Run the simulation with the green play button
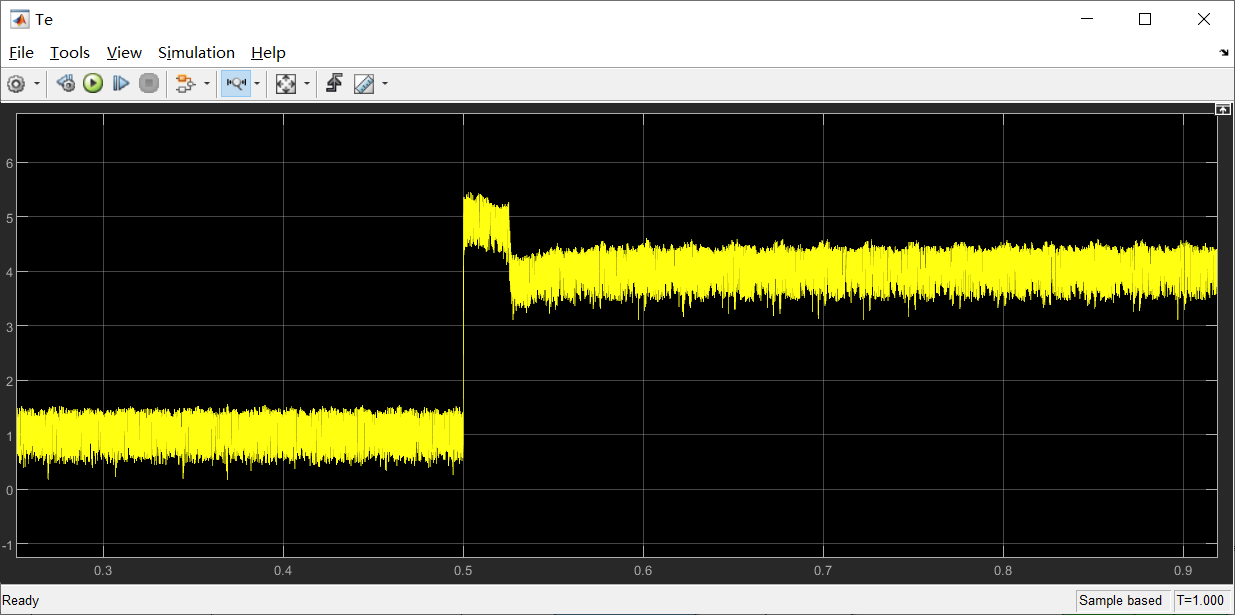The width and height of the screenshot is (1235, 615). coord(93,84)
